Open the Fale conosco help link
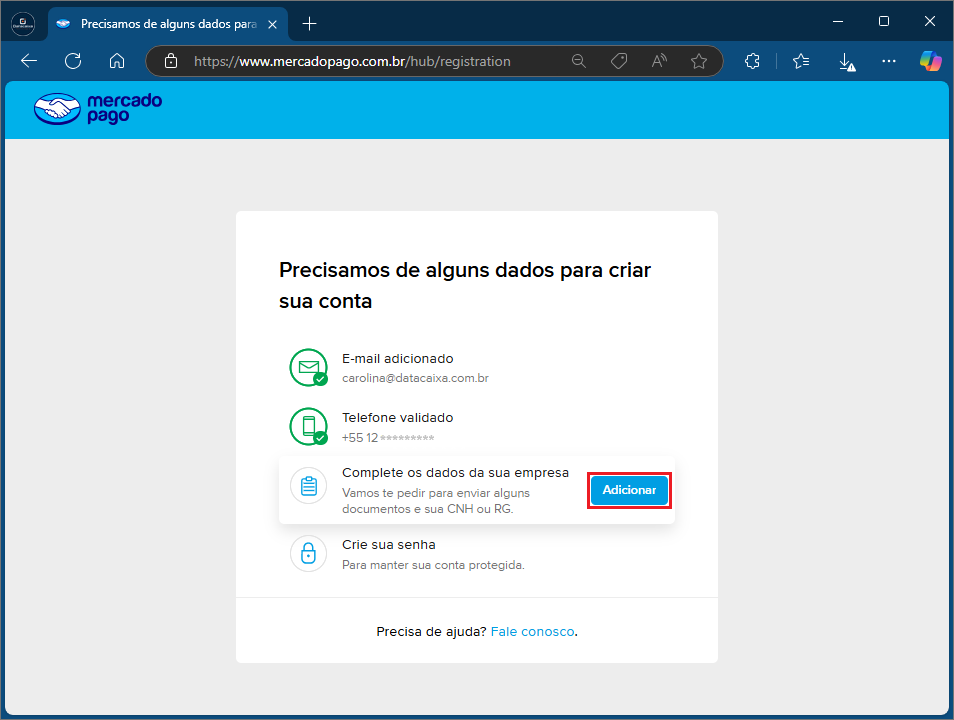This screenshot has height=720, width=954. (532, 632)
